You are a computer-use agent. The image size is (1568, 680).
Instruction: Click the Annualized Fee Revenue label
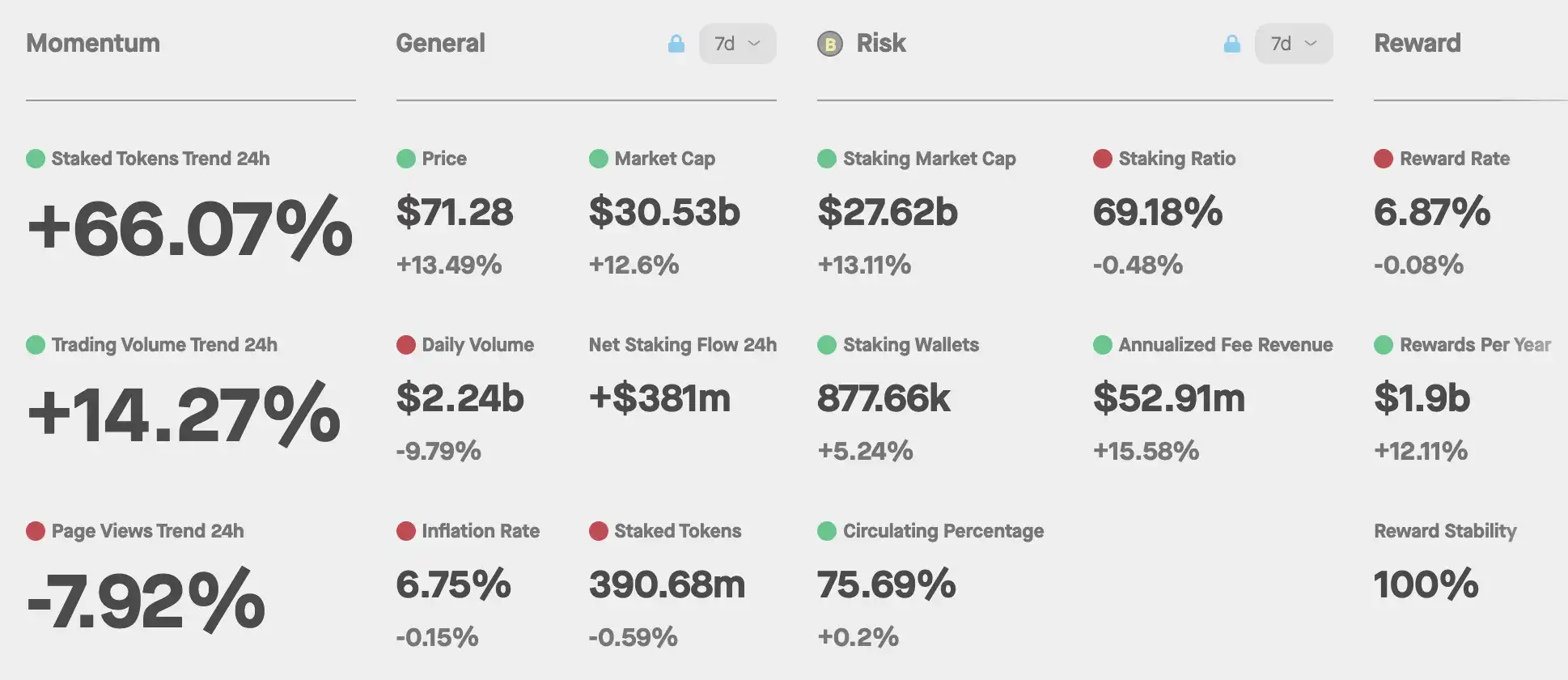click(1225, 345)
